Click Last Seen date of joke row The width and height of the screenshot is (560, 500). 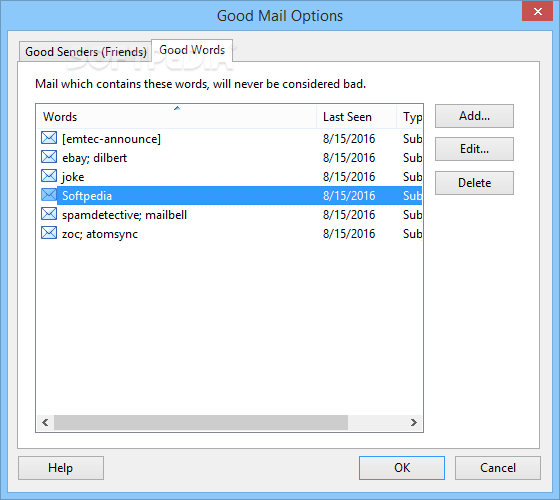click(x=349, y=177)
